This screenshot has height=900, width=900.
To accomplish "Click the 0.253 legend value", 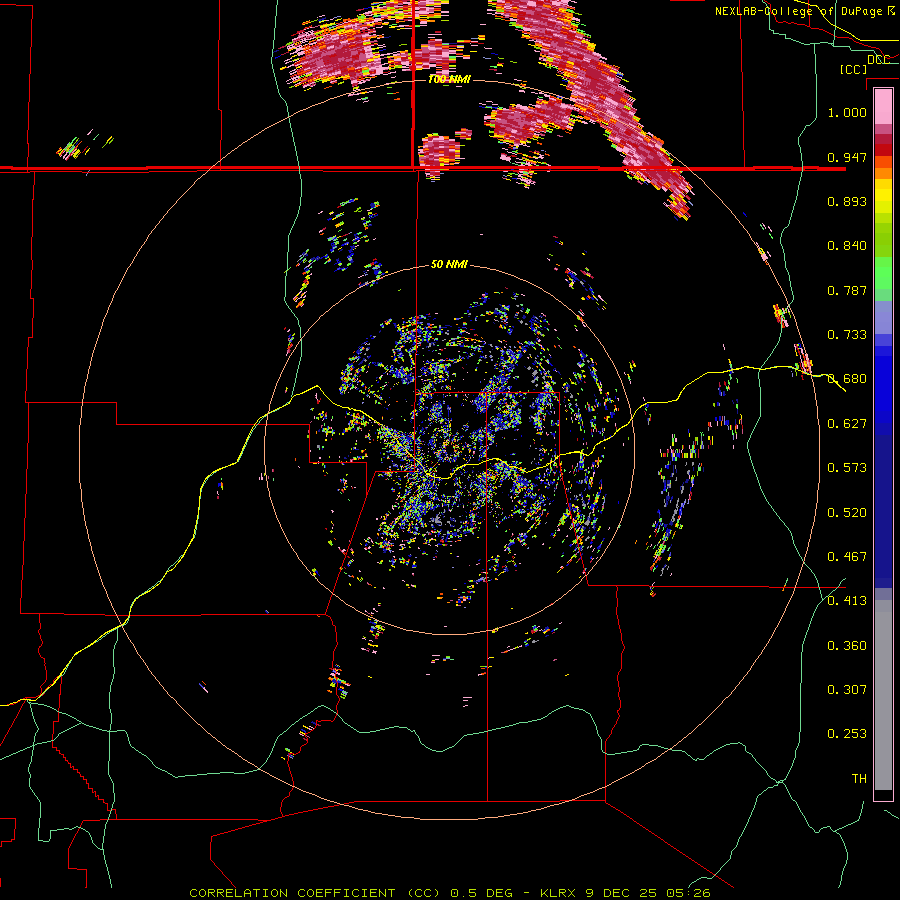I will coord(847,734).
